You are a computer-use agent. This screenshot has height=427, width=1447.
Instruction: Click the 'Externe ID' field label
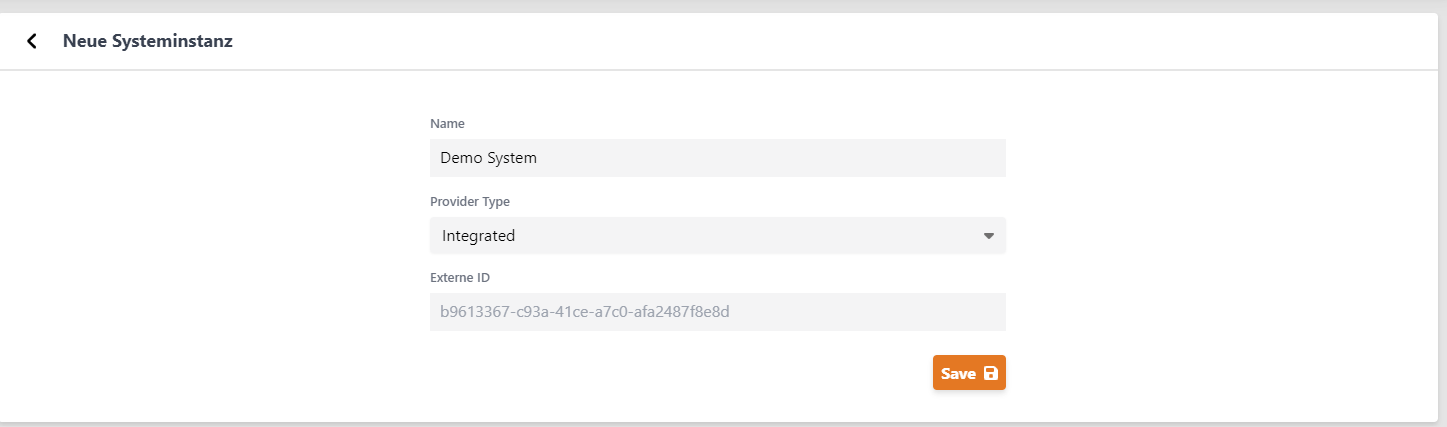[460, 277]
